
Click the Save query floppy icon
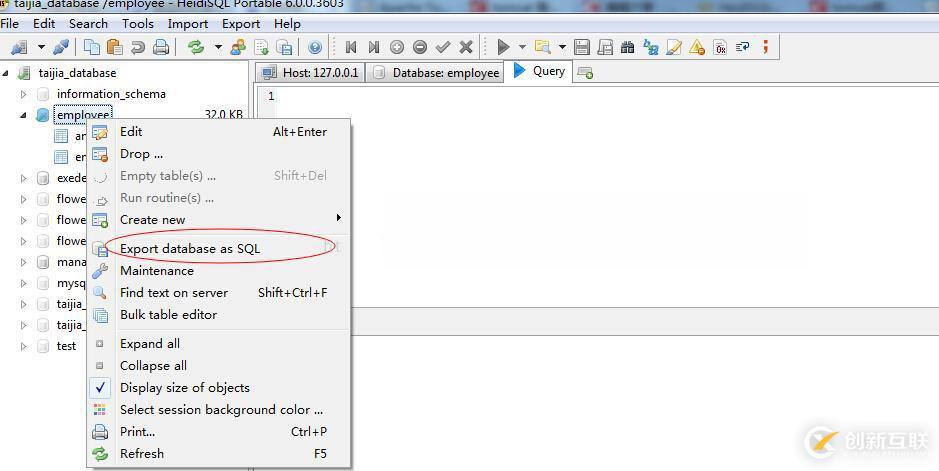582,47
